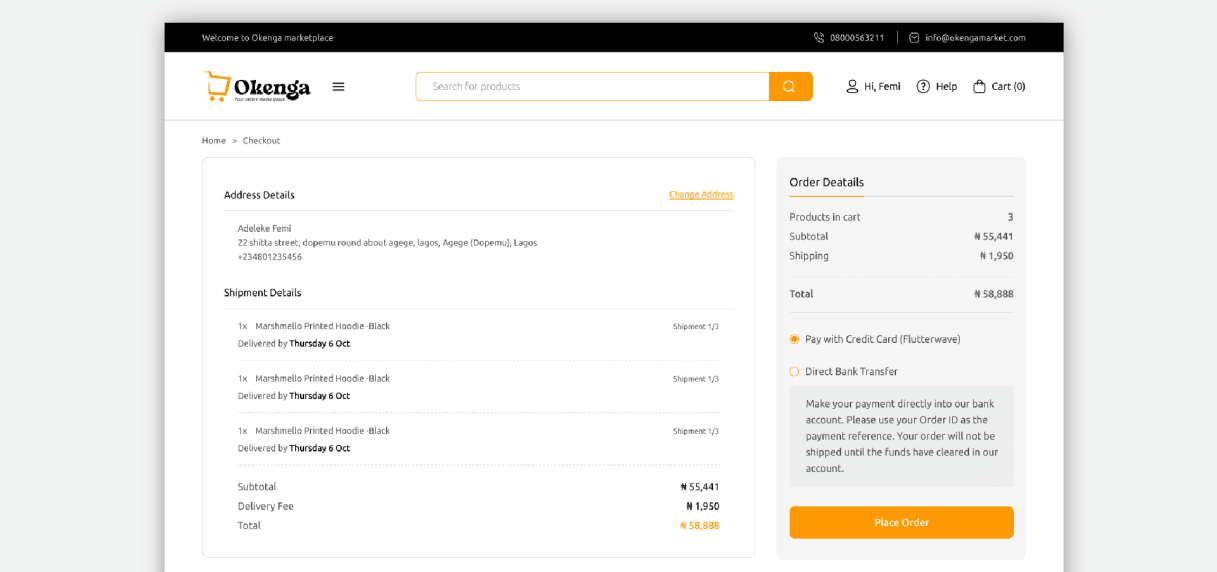Screen dimensions: 1217x572
Task: Click the Address Details heading
Action: [x=259, y=195]
